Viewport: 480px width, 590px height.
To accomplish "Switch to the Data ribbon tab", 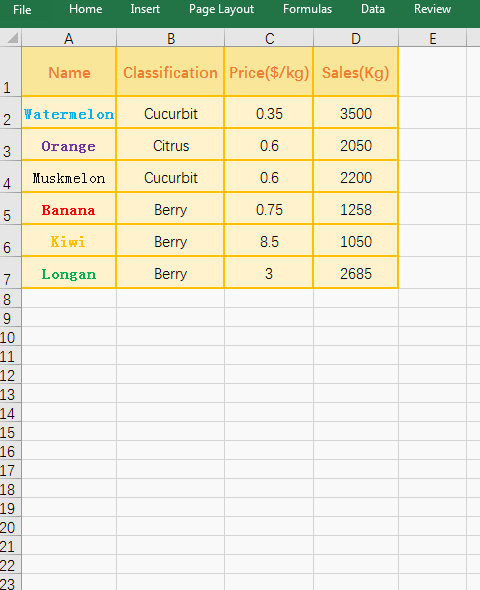I will [373, 9].
